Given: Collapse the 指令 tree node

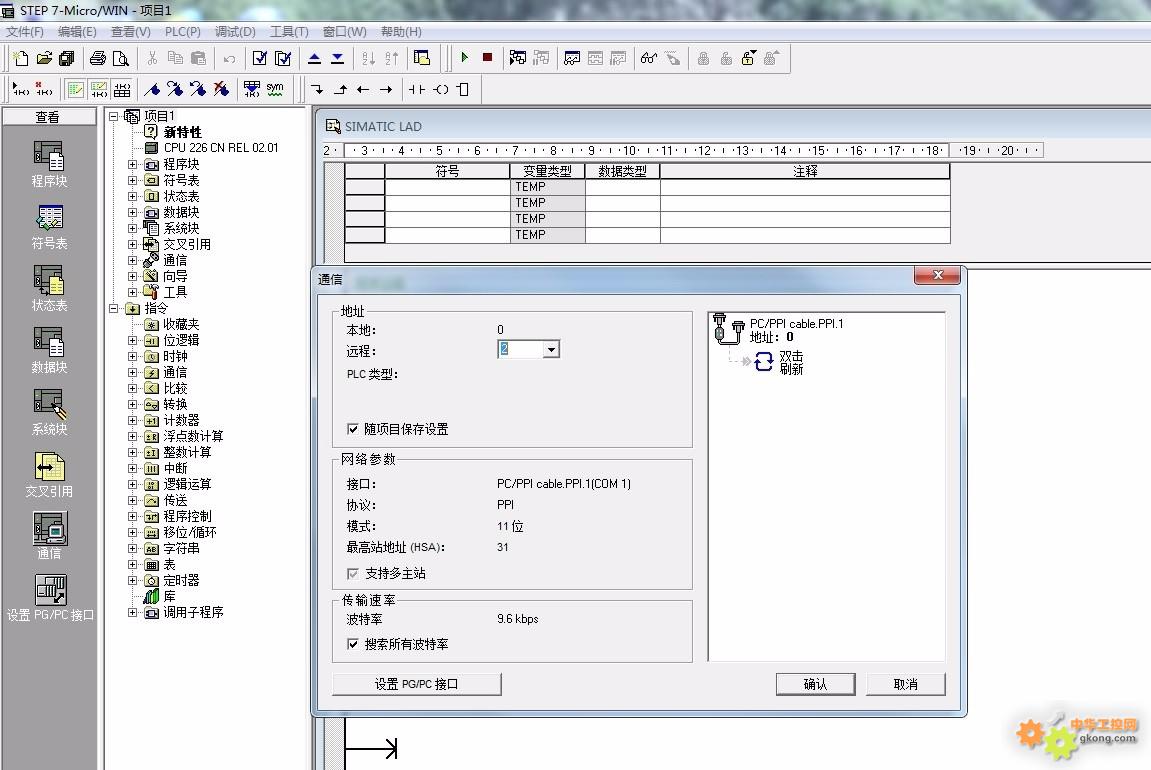Looking at the screenshot, I should 114,308.
